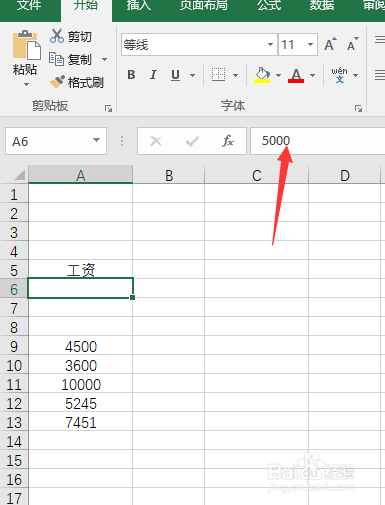Switch to the Data (数据) tab
Viewport: 385px width, 505px height.
tap(322, 6)
